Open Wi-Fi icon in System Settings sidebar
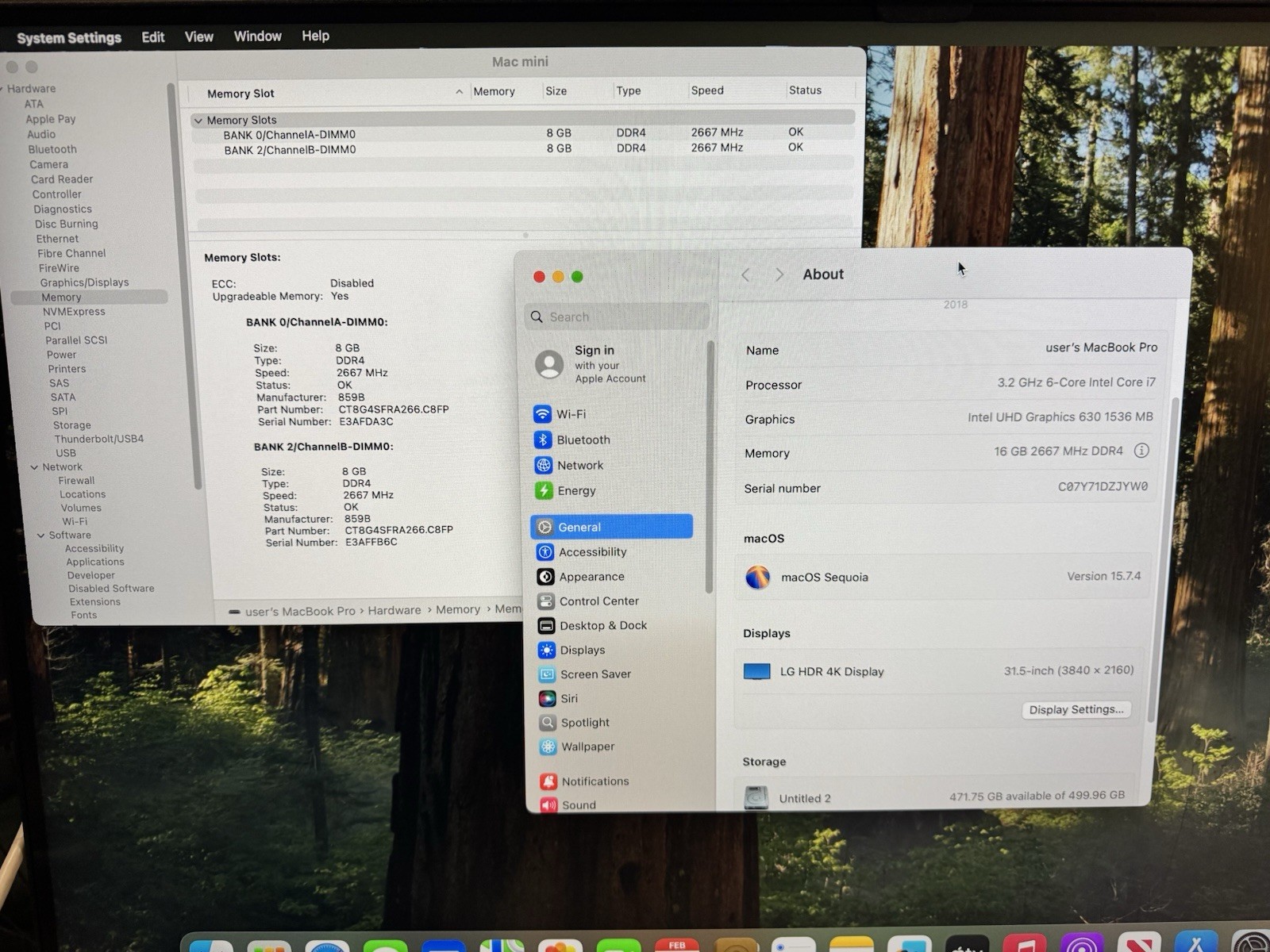Viewport: 1270px width, 952px height. pos(542,414)
